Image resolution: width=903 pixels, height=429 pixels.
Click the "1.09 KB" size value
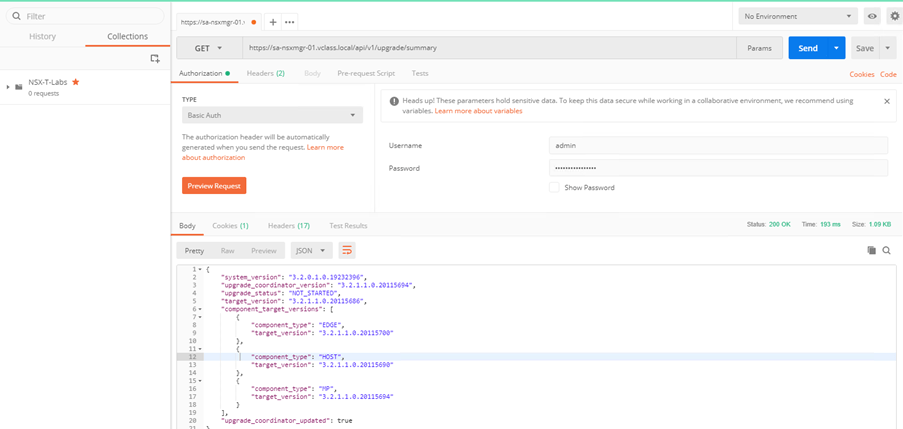point(879,224)
